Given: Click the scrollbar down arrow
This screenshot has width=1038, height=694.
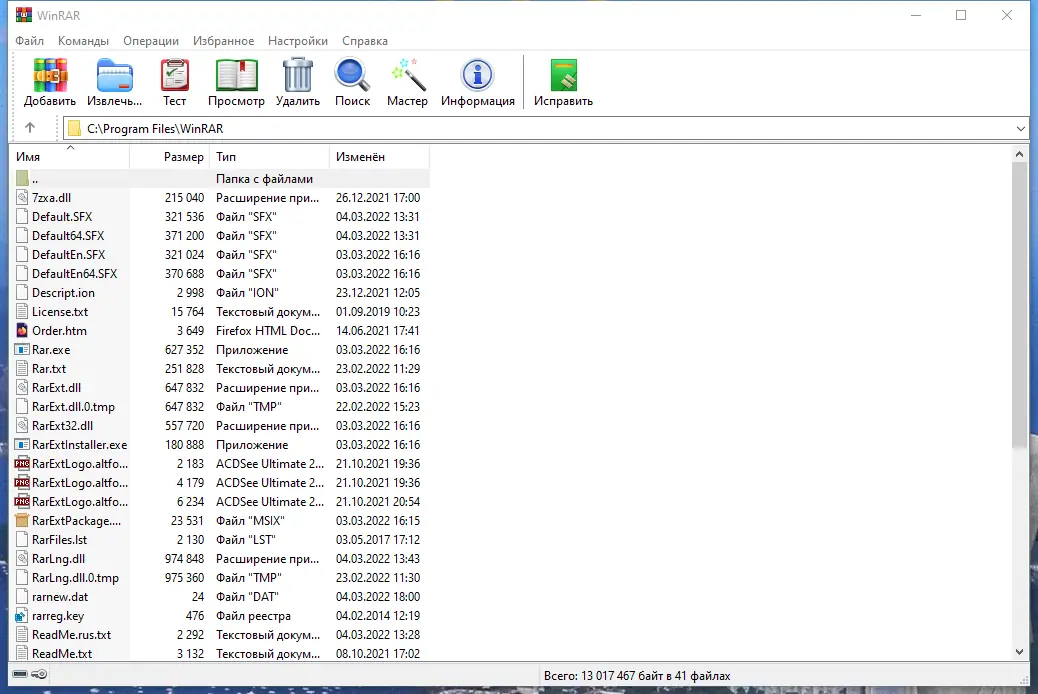Looking at the screenshot, I should (1019, 653).
